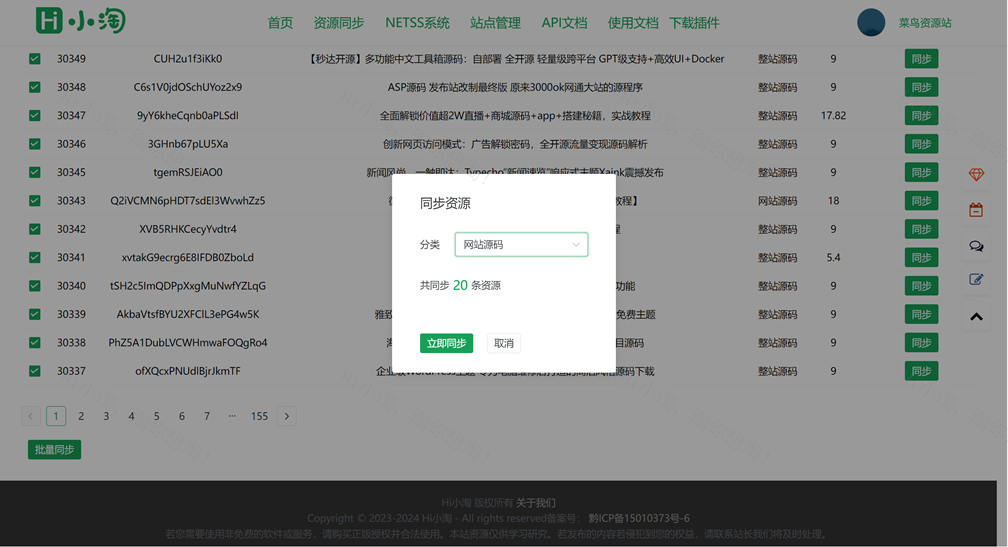
Task: Go to next page arrow in pagination
Action: [x=287, y=416]
